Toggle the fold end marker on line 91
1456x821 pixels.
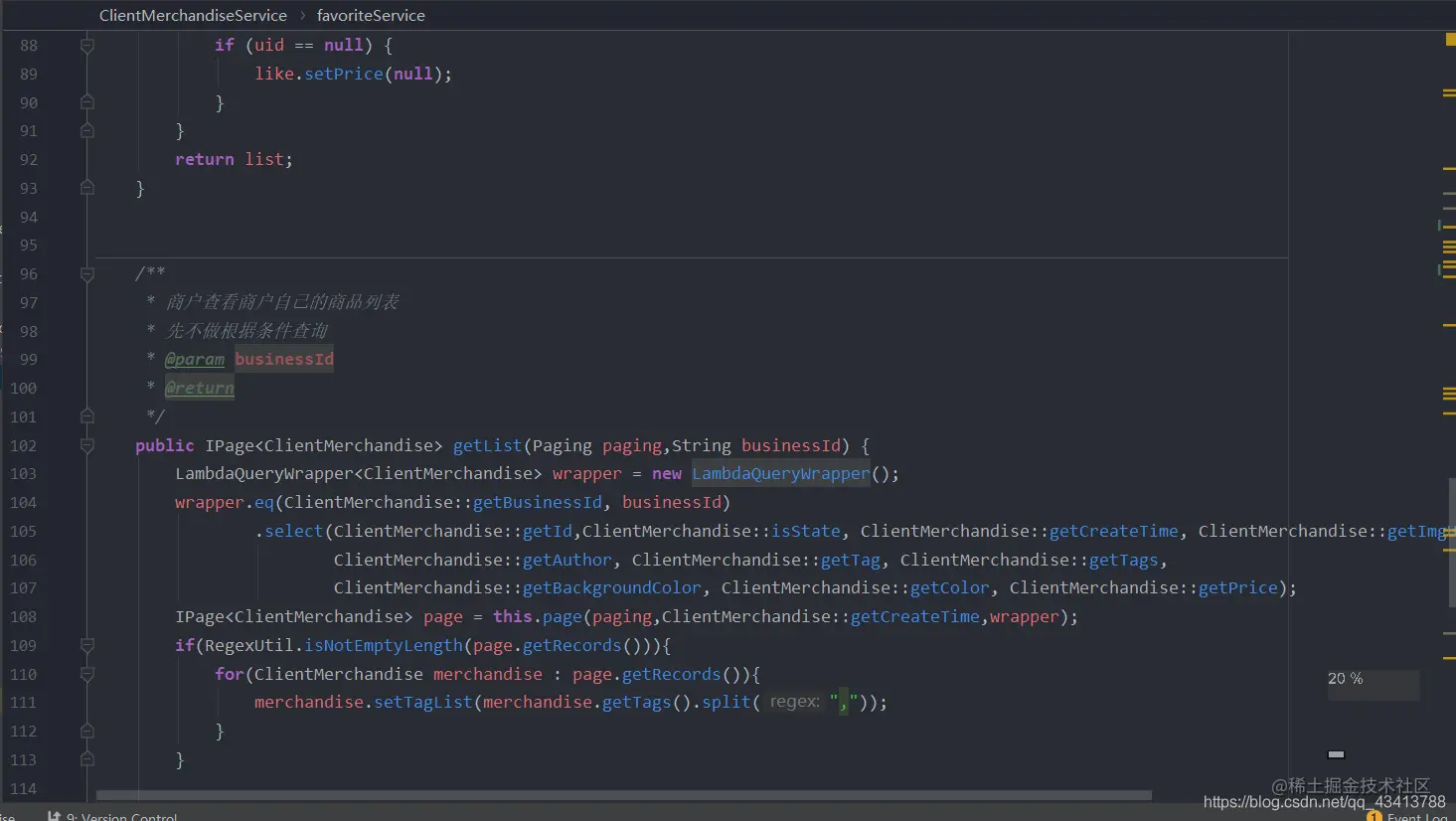[87, 131]
